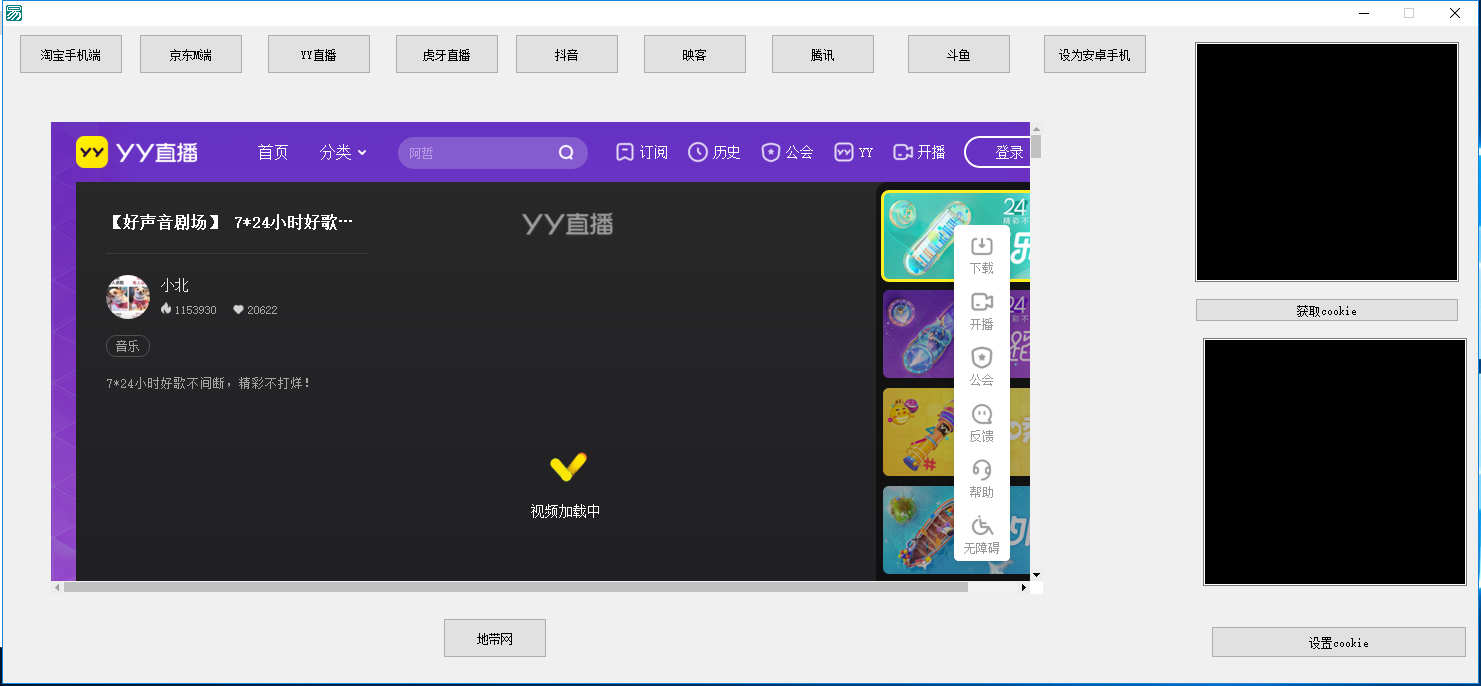Click the 登录 login button

pos(1000,152)
